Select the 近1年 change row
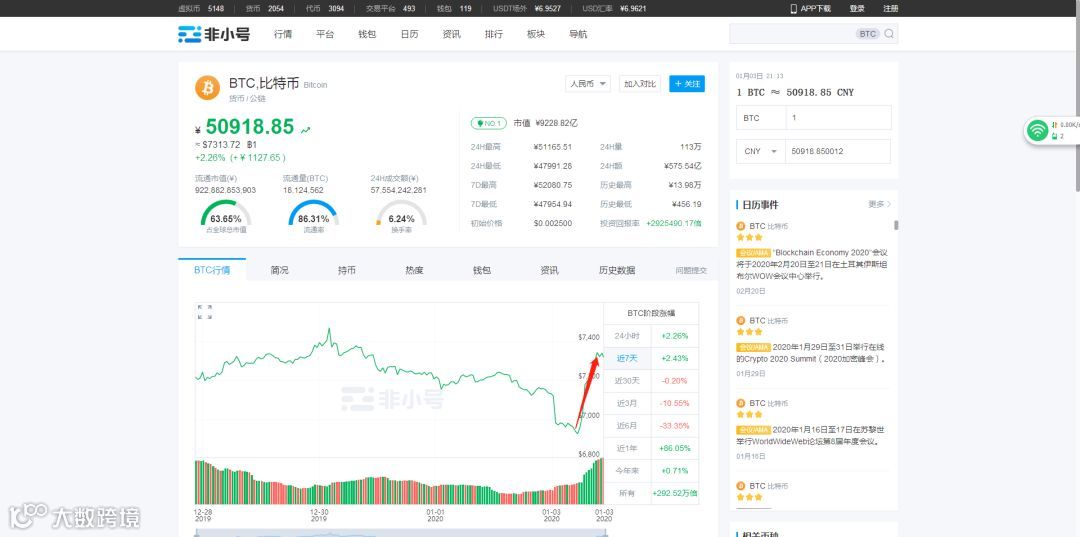The height and width of the screenshot is (537, 1080). click(x=651, y=448)
